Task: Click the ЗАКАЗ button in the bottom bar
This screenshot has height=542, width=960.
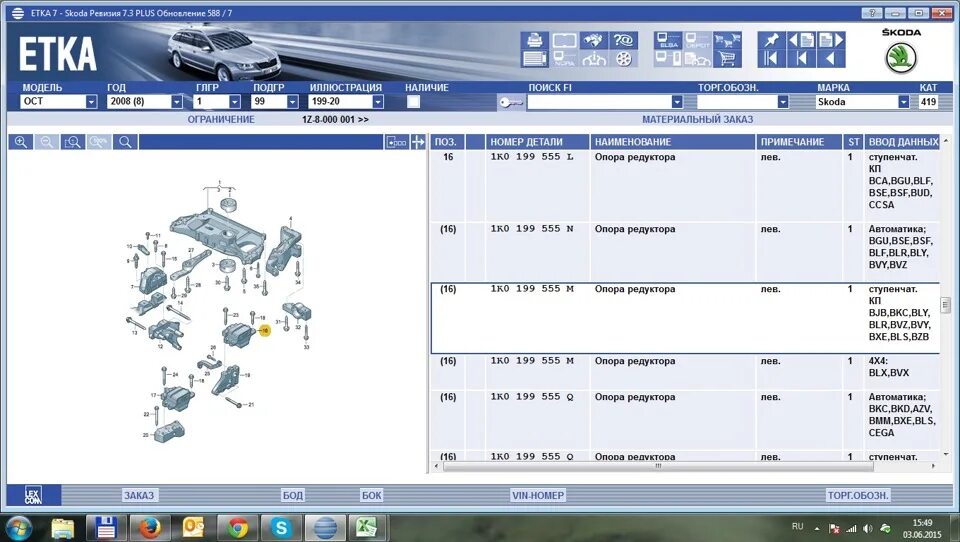Action: point(139,495)
